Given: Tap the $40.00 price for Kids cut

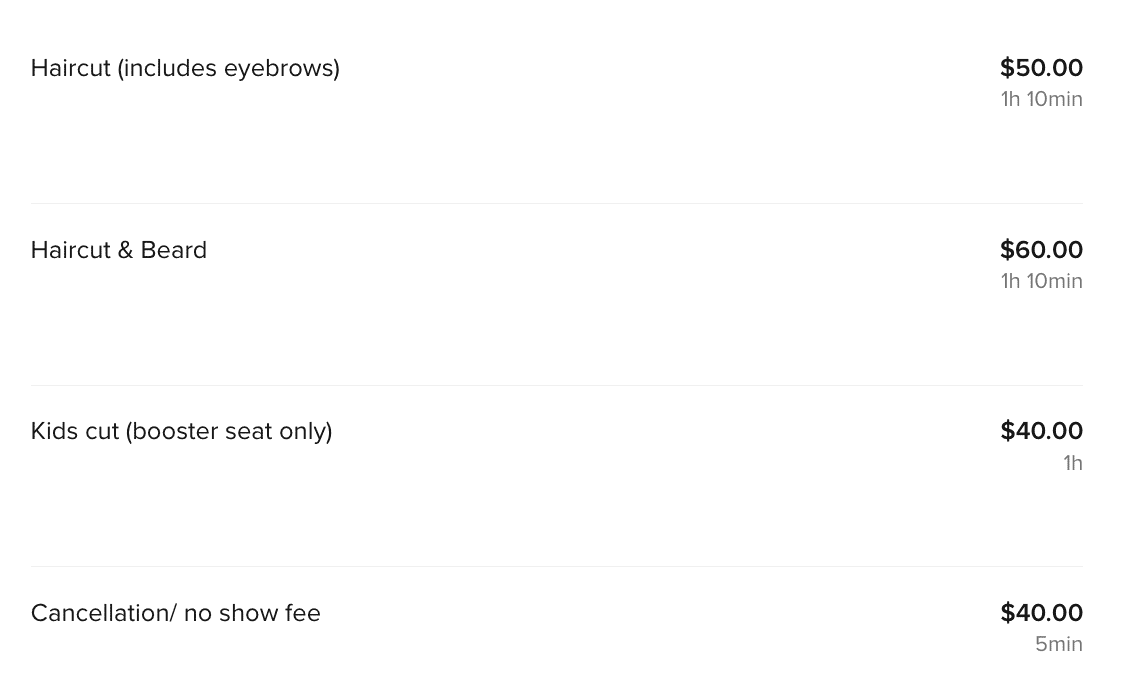Looking at the screenshot, I should tap(1041, 430).
